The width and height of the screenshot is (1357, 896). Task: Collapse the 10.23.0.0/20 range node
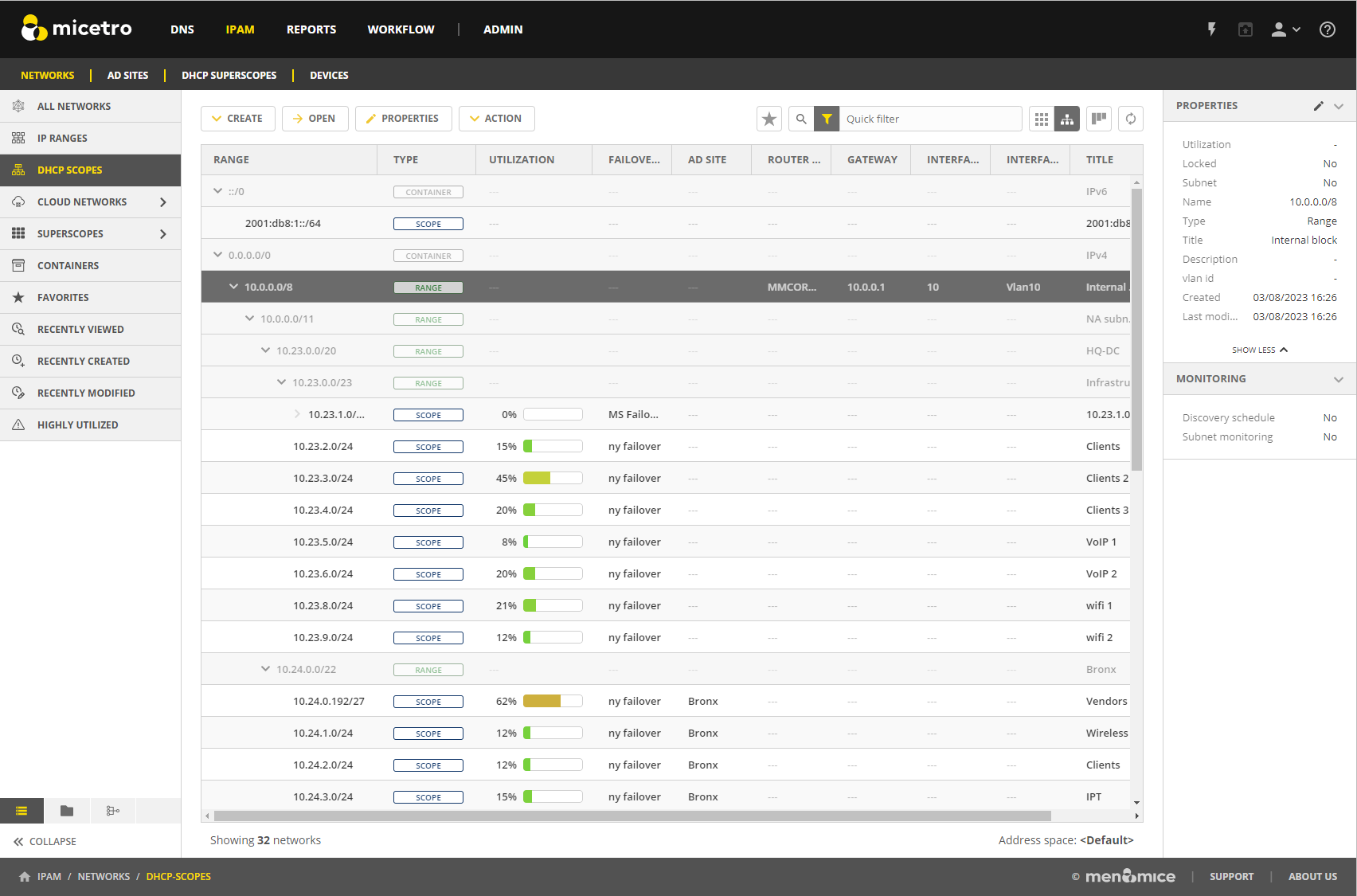point(265,350)
